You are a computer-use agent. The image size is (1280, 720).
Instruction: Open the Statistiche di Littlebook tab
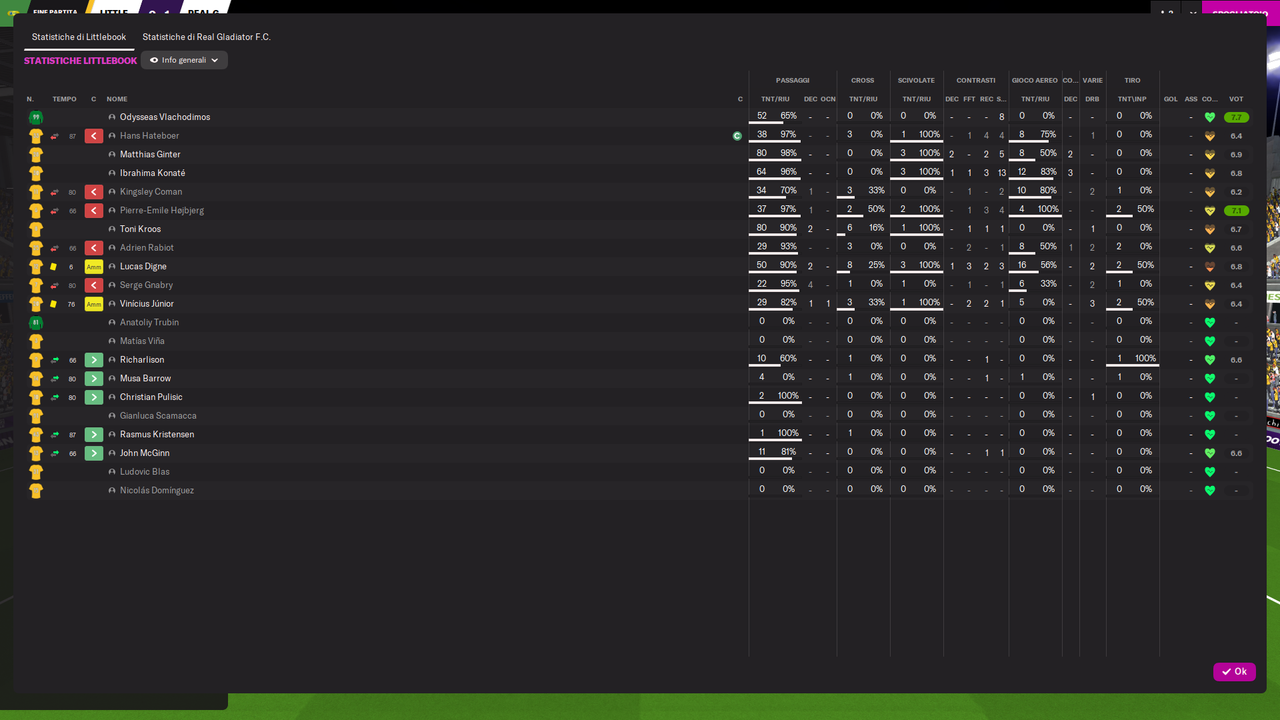[x=79, y=37]
